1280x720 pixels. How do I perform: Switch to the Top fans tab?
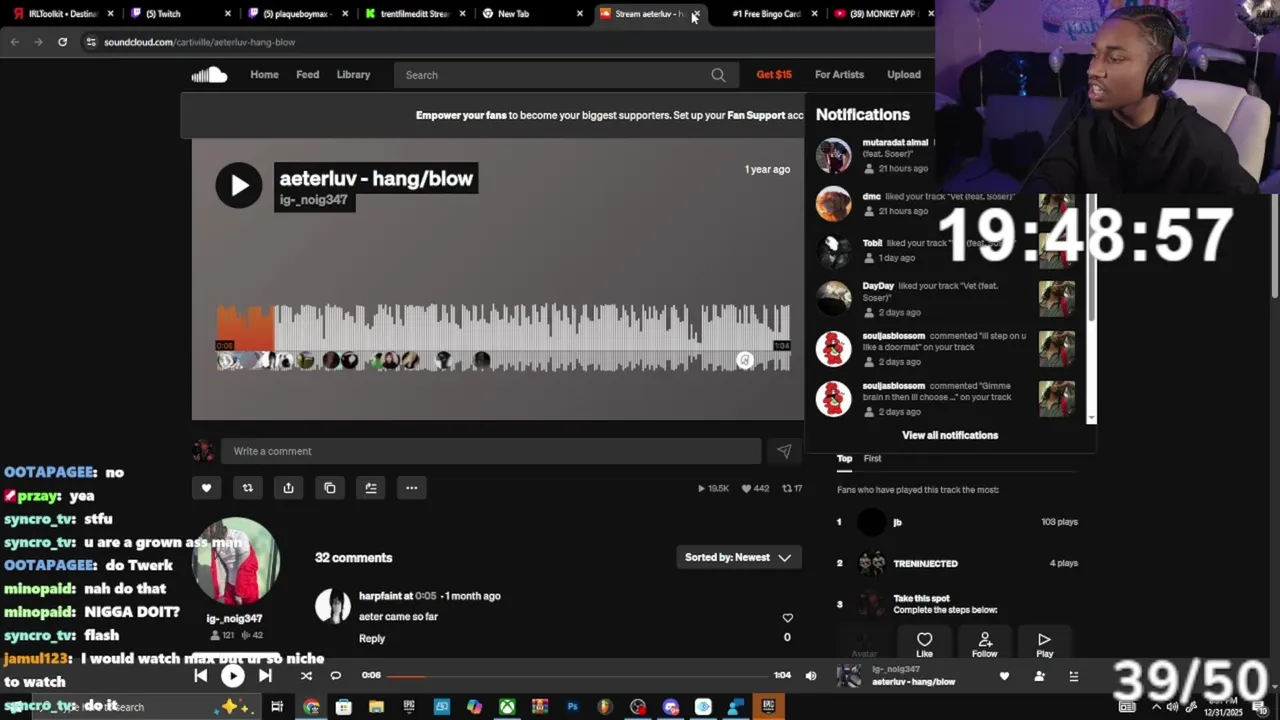point(844,458)
